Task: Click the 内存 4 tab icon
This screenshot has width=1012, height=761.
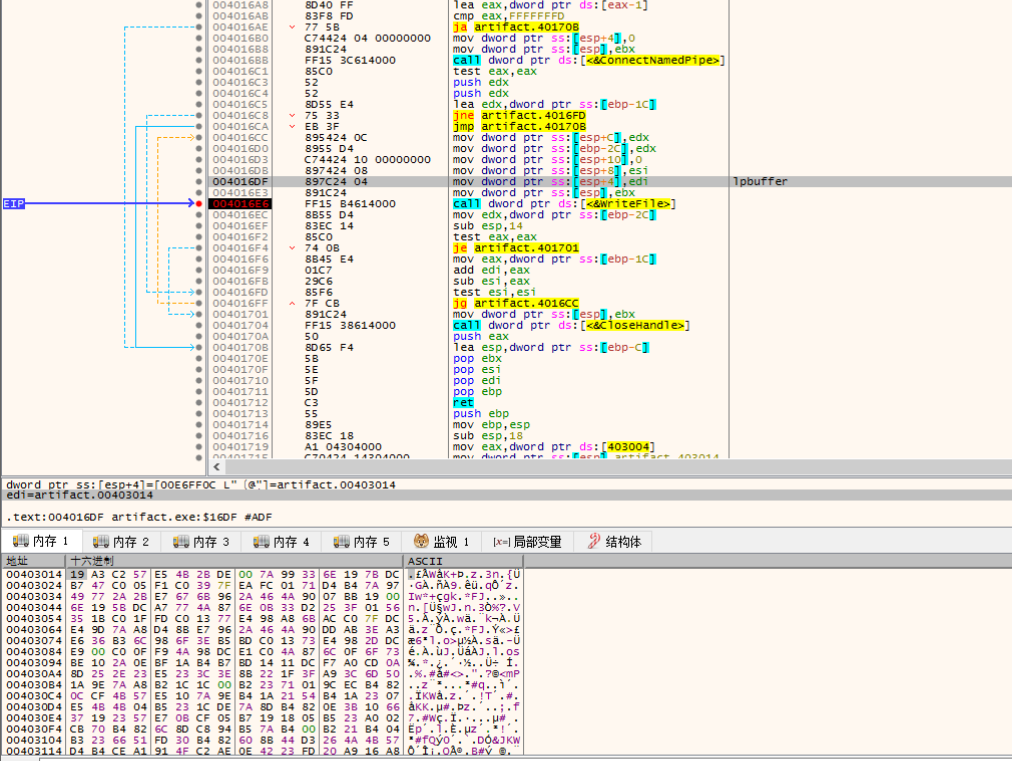Action: pyautogui.click(x=261, y=542)
